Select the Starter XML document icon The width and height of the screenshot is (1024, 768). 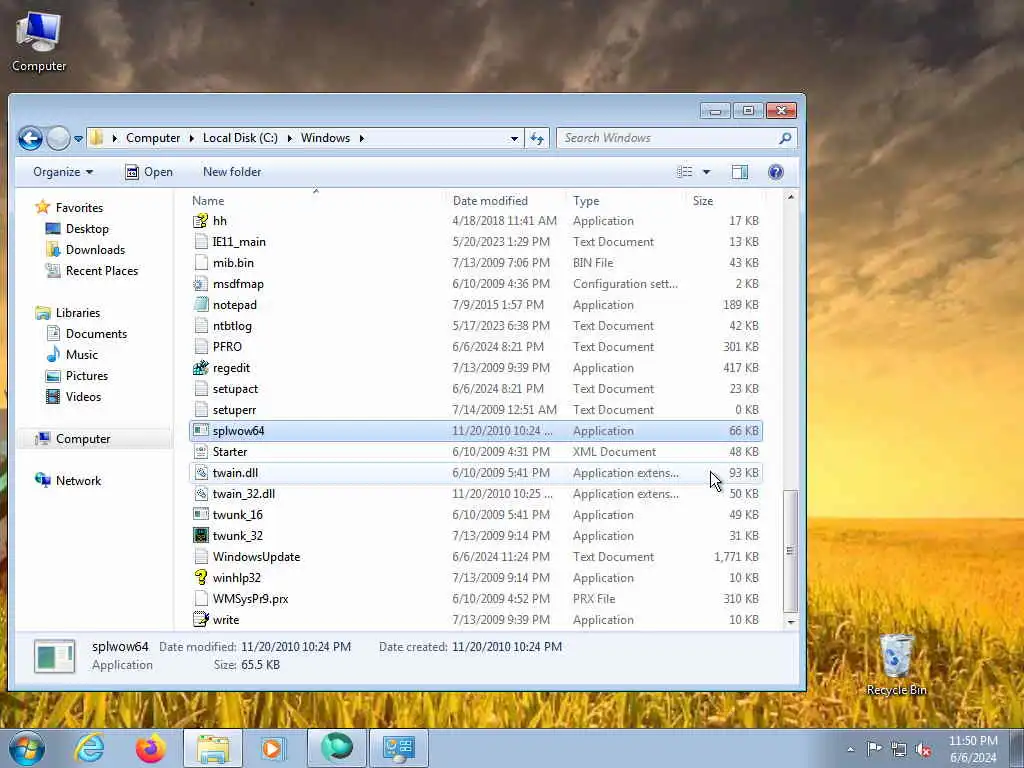pyautogui.click(x=200, y=452)
